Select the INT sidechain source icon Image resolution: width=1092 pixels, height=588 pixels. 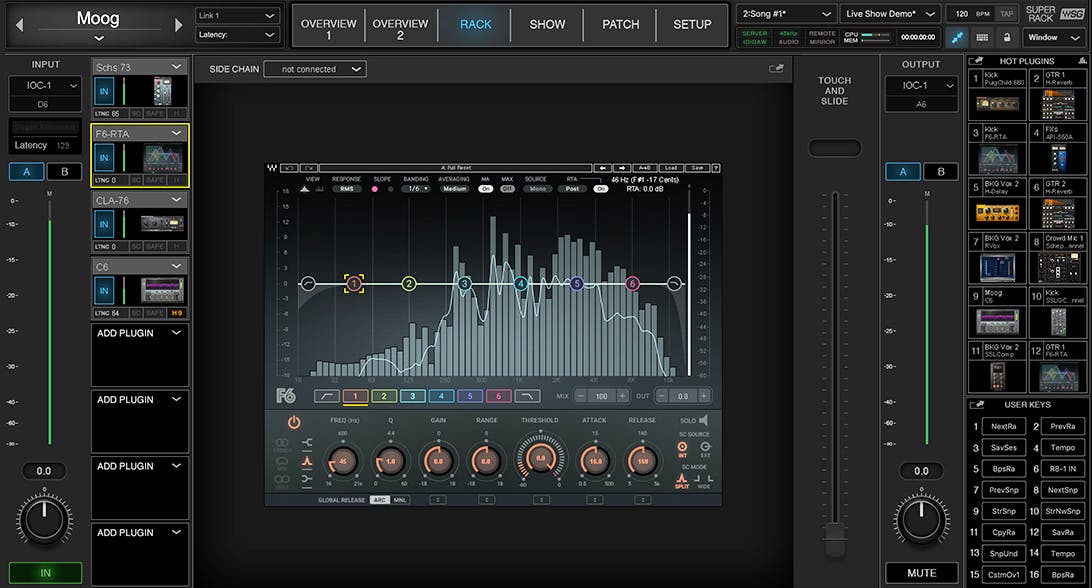click(x=682, y=446)
